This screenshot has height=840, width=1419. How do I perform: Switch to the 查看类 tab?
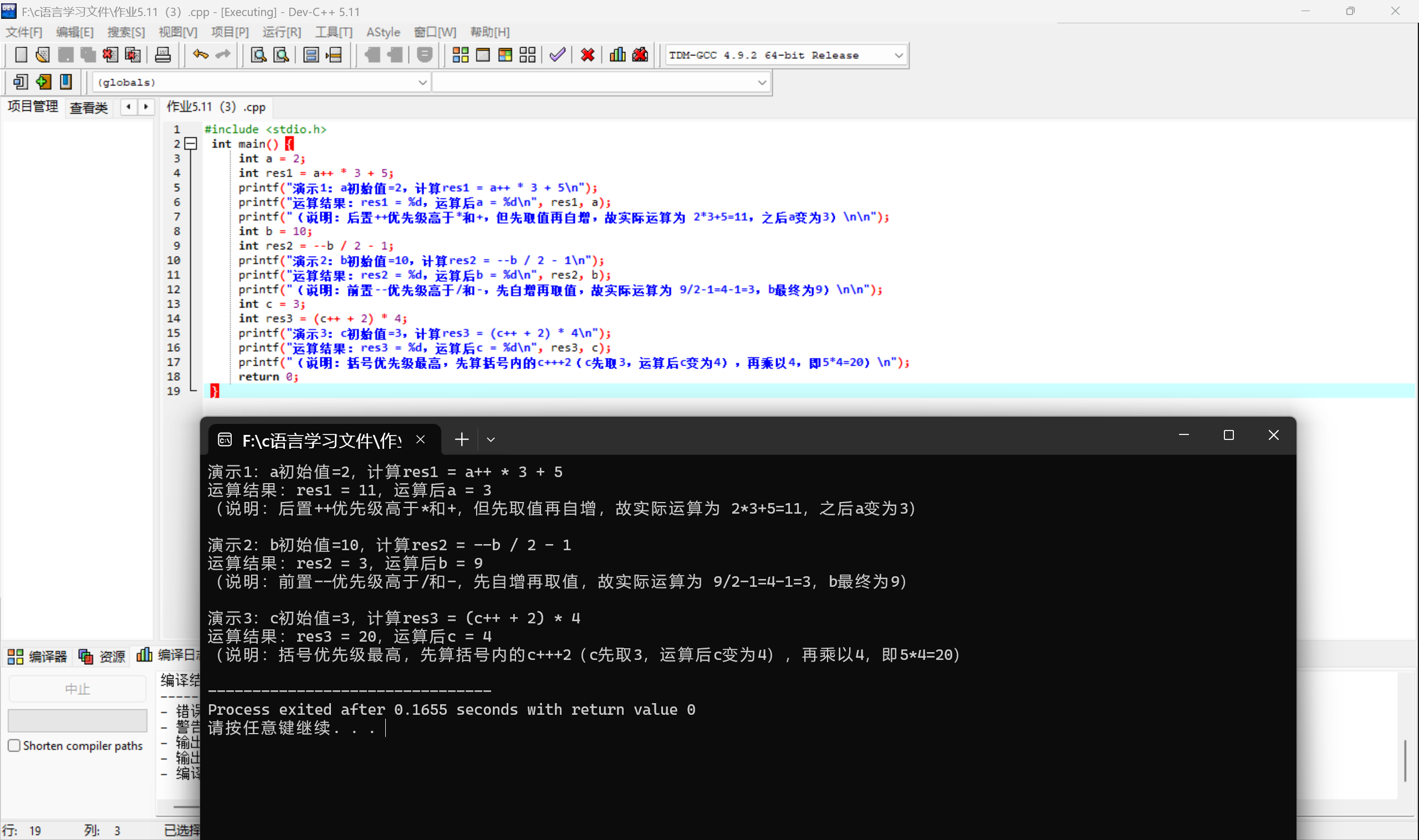[88, 107]
